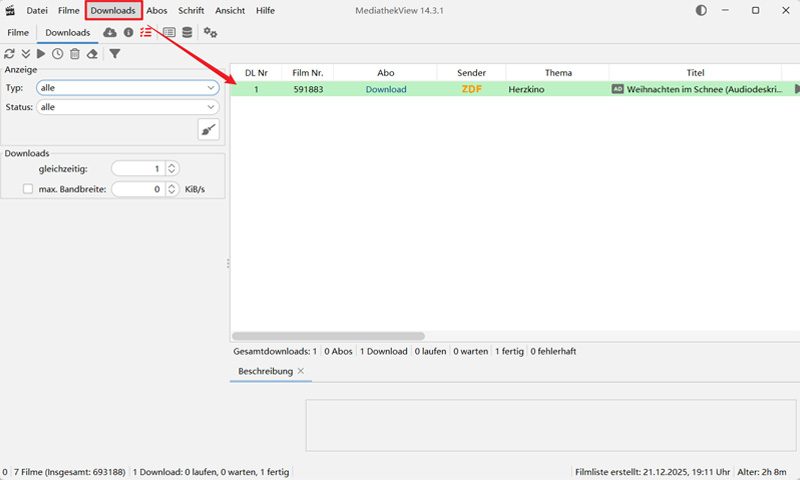The width and height of the screenshot is (800, 480).
Task: Expand the Status dropdown
Action: coord(127,107)
